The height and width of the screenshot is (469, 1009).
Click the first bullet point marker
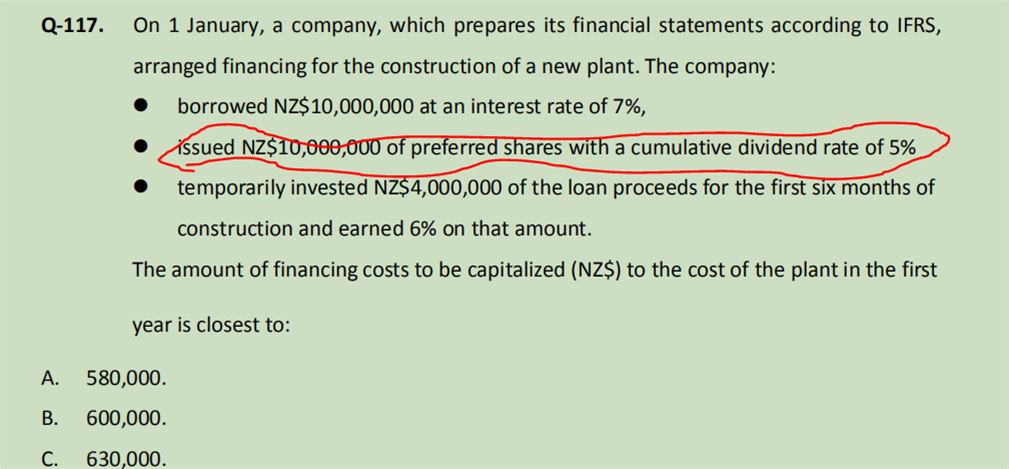click(143, 106)
